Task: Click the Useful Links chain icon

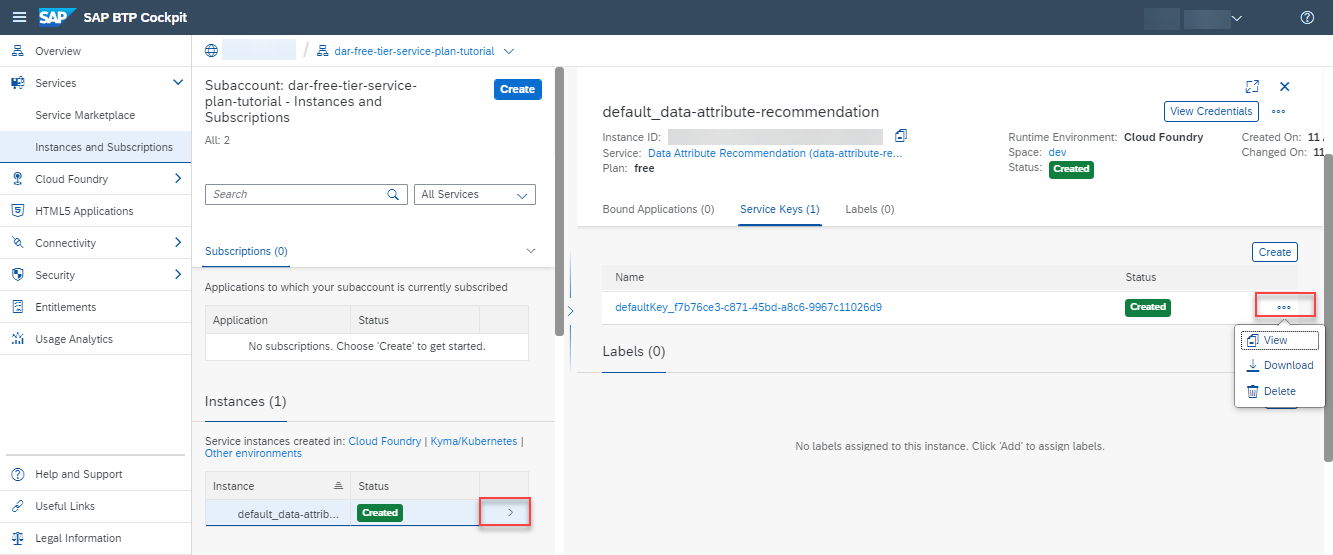Action: [17, 506]
